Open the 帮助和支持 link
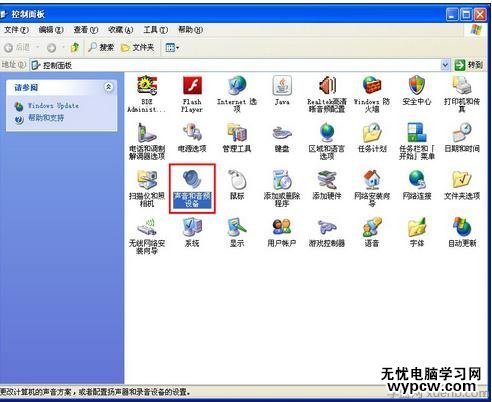The height and width of the screenshot is (402, 492). coord(46,118)
